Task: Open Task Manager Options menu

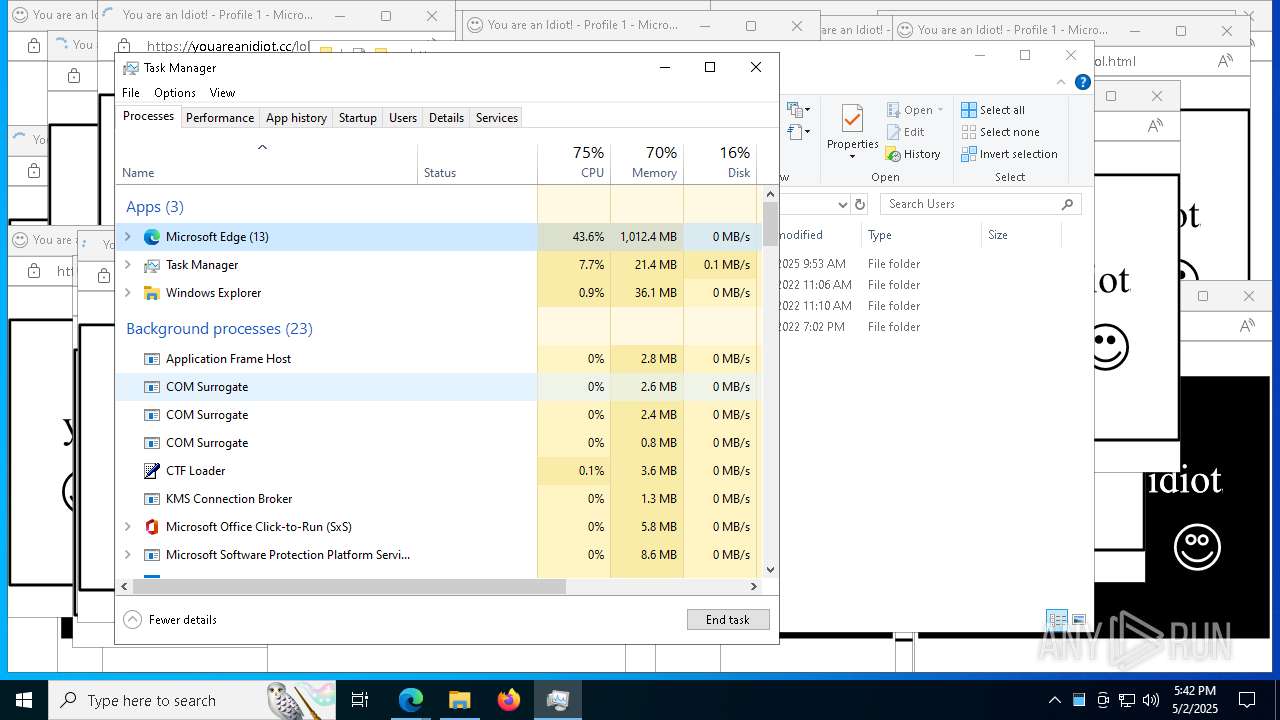Action: (175, 93)
